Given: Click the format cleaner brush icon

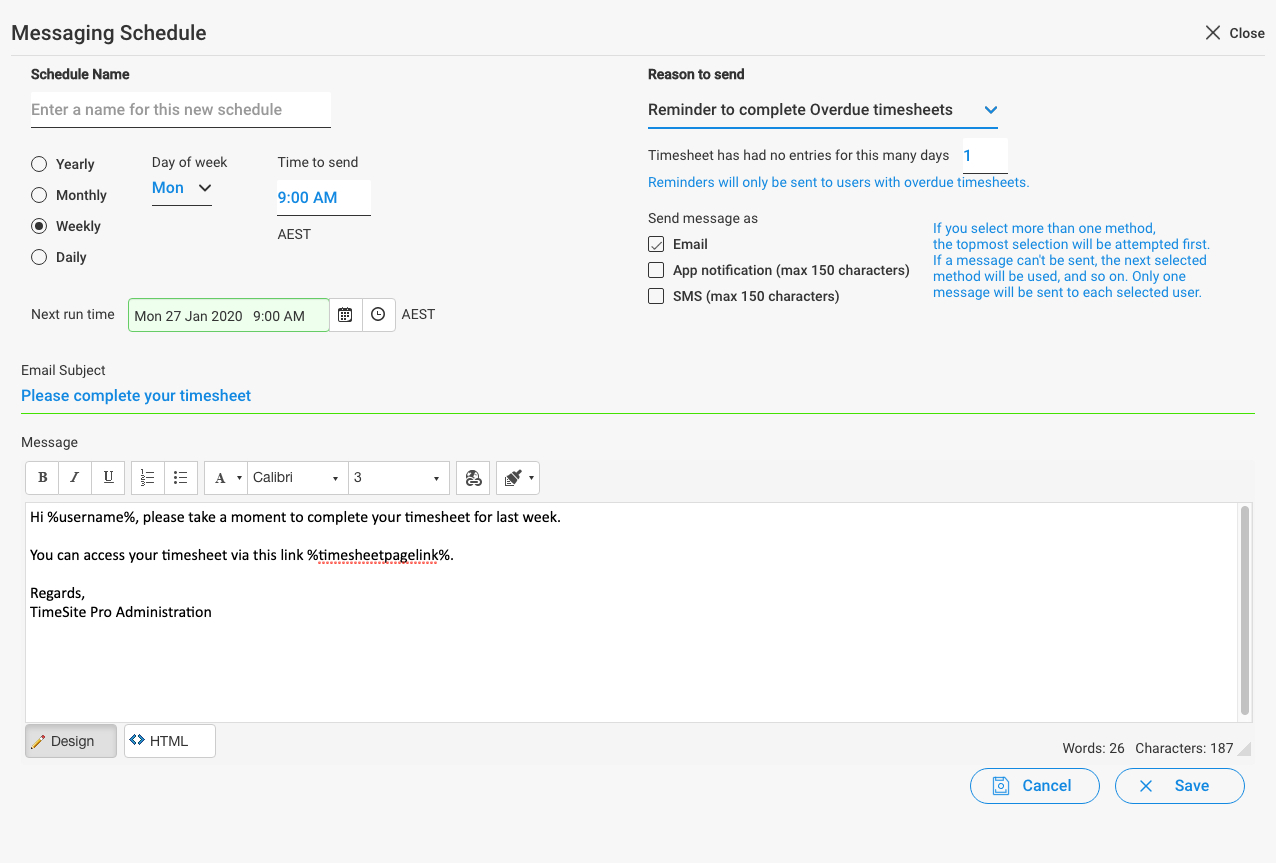Looking at the screenshot, I should coord(513,478).
